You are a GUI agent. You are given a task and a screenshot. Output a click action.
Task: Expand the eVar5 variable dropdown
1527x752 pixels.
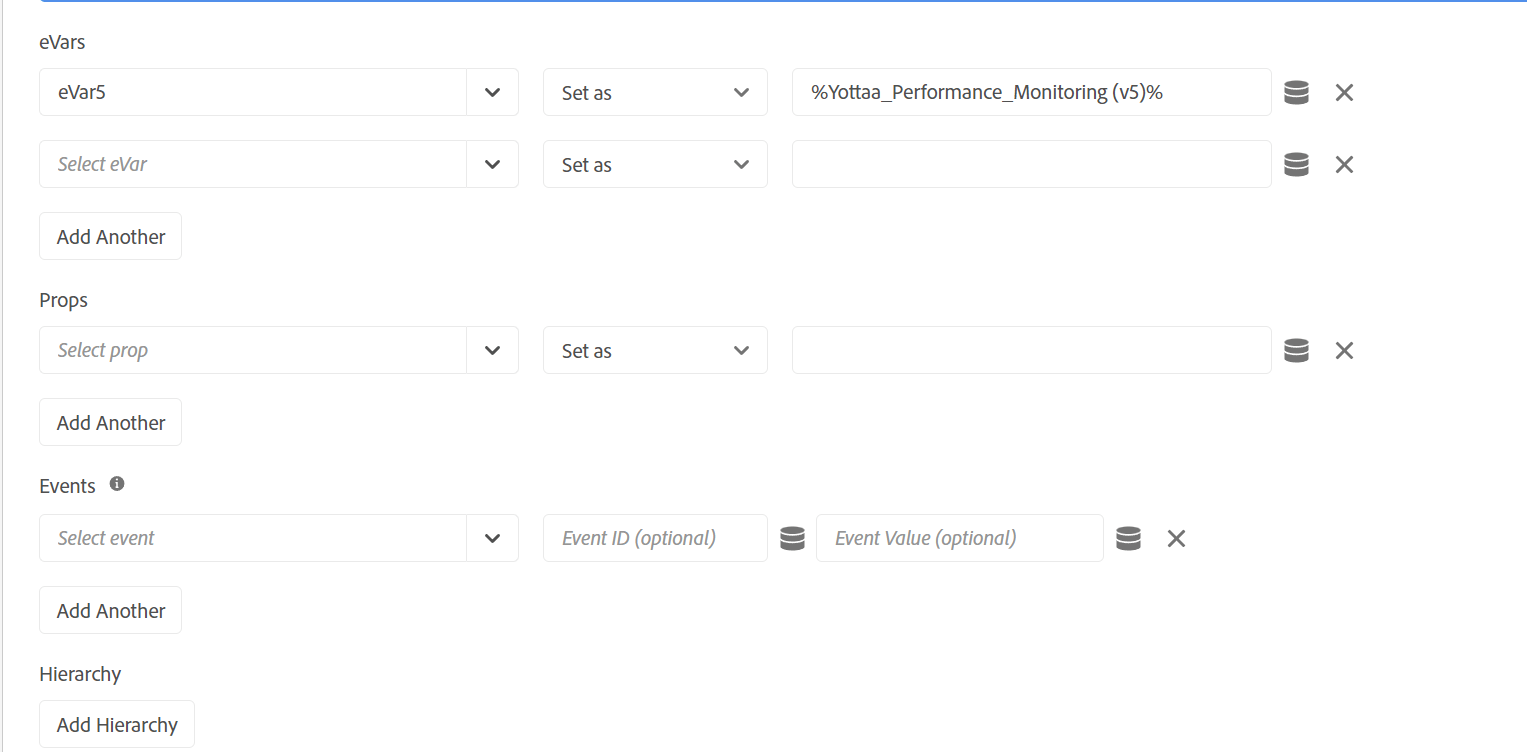pyautogui.click(x=492, y=92)
